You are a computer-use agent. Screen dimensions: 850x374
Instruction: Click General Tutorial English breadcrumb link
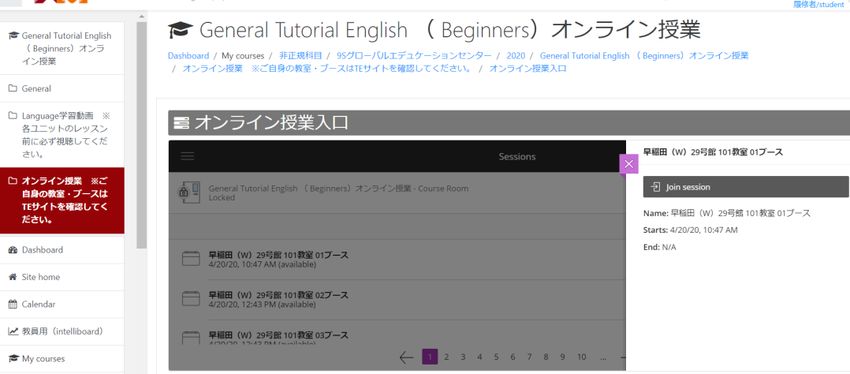[644, 56]
